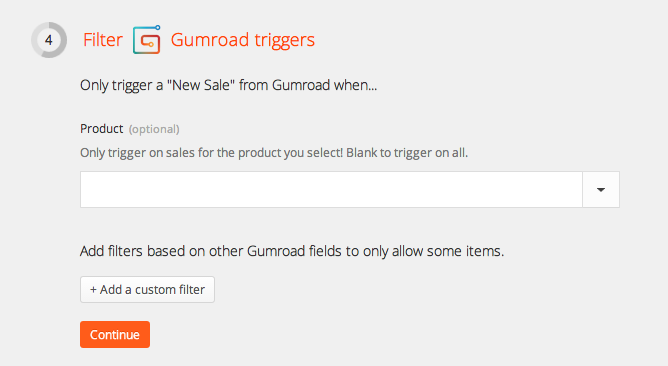Open the Product dropdown arrow
This screenshot has height=366, width=668.
tap(601, 190)
